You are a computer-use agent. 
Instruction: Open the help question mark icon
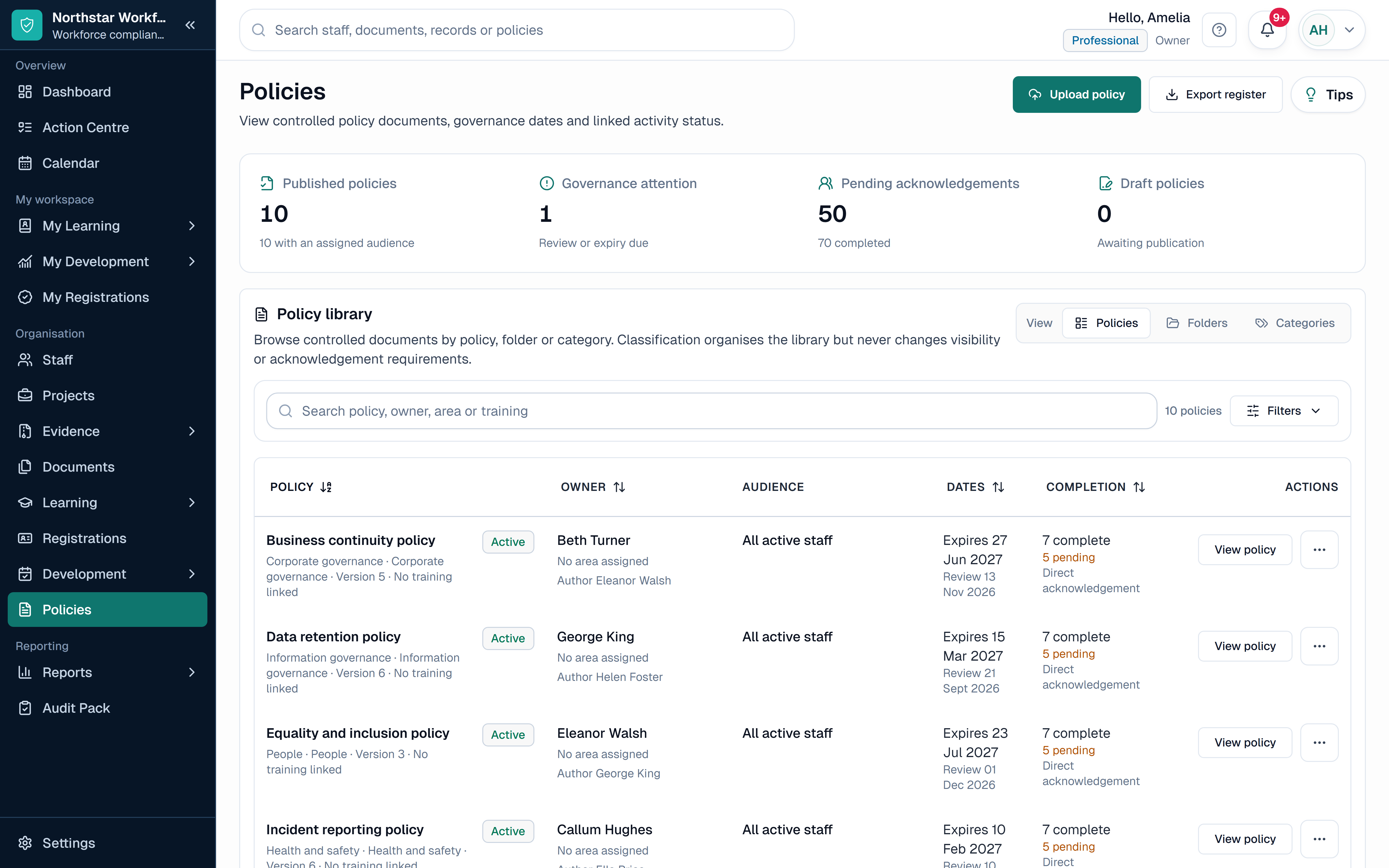pyautogui.click(x=1219, y=30)
